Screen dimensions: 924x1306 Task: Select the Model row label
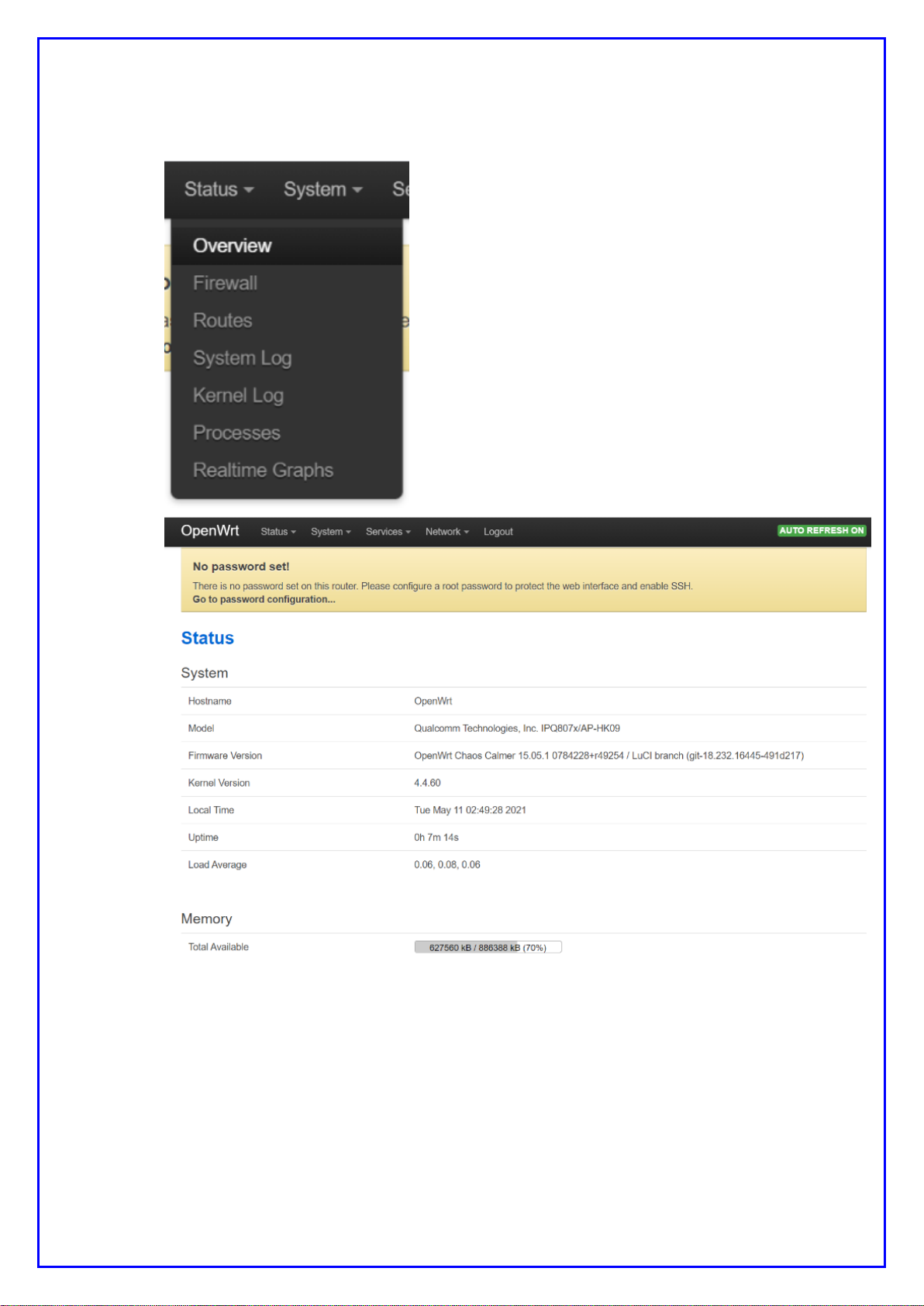click(x=201, y=728)
